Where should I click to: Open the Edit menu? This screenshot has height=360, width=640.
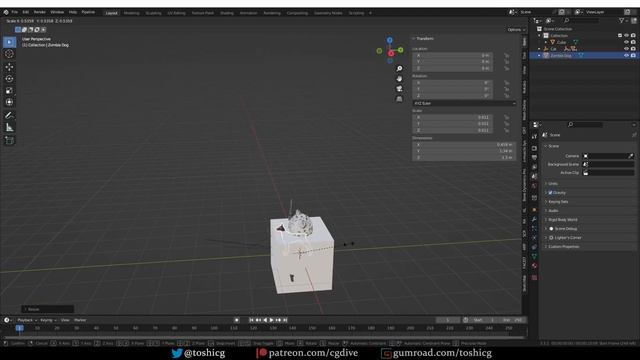click(25, 12)
